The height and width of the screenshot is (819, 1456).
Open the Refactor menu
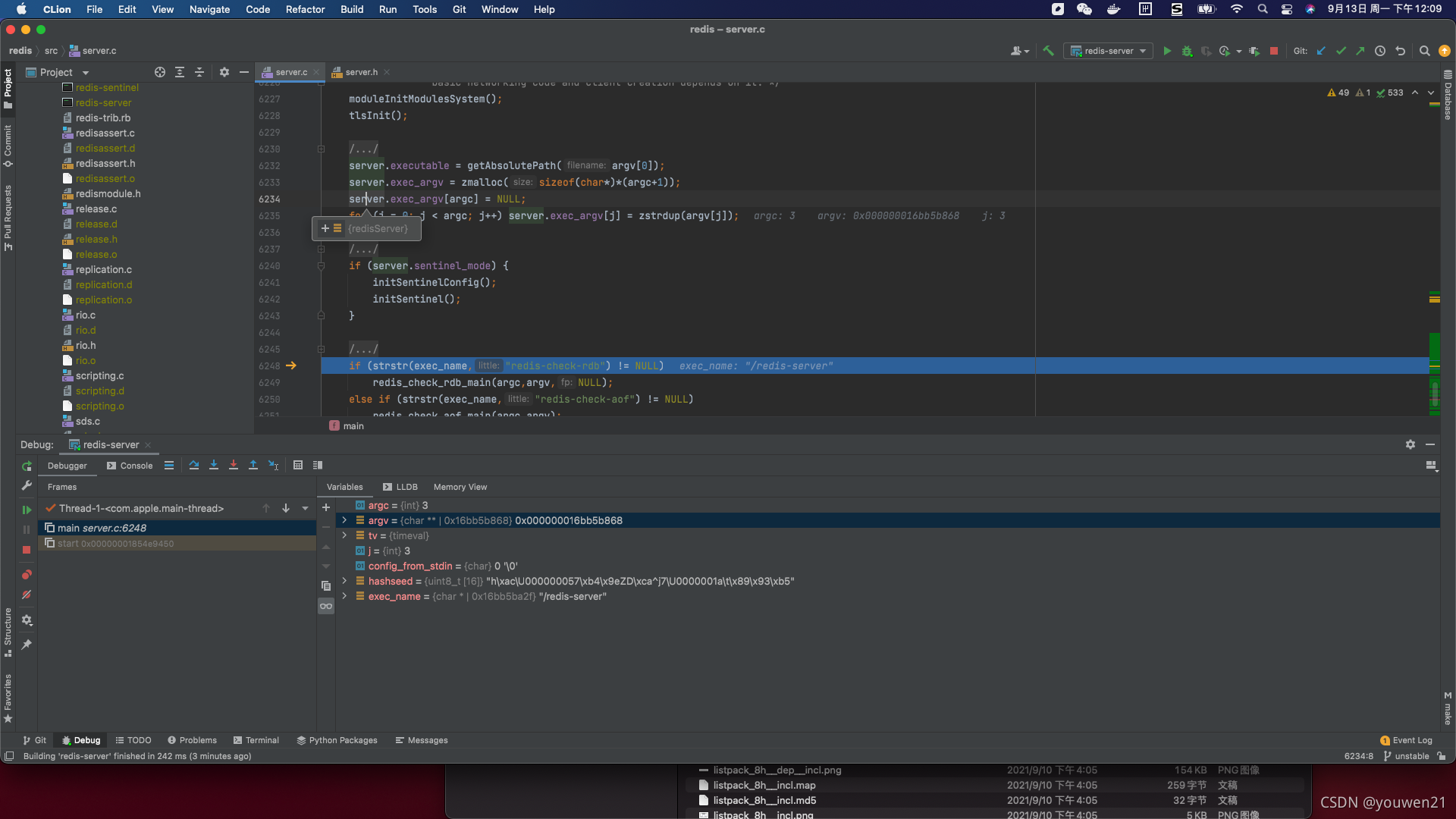(x=306, y=9)
